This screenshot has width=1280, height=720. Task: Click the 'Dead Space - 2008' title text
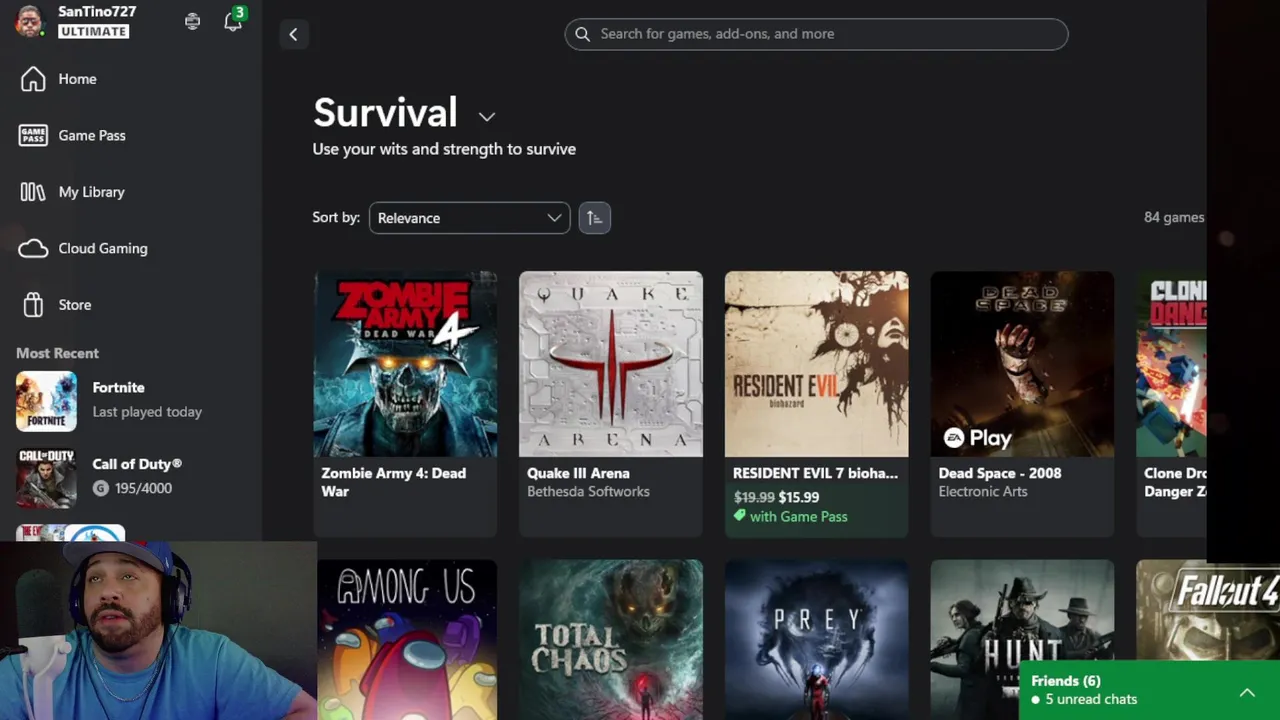coord(1000,473)
